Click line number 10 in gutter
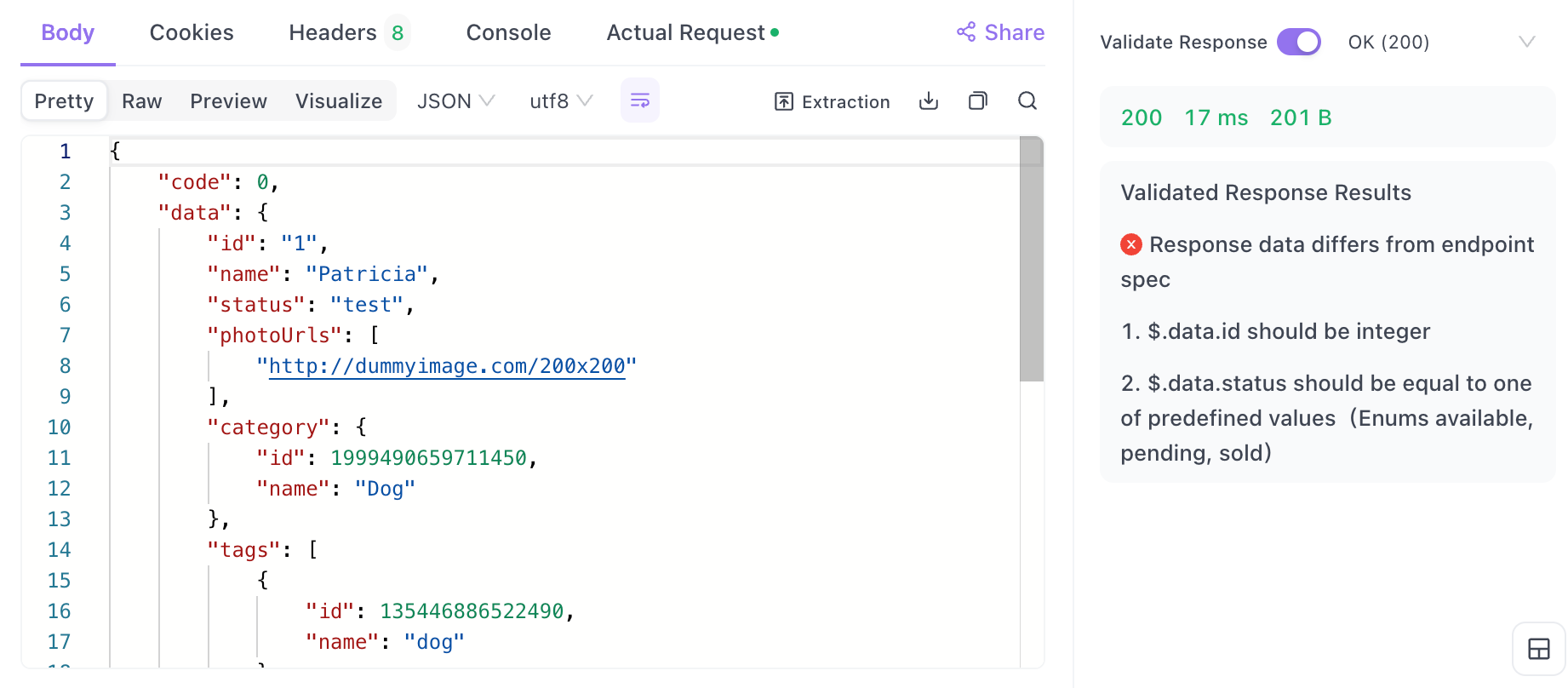 coord(60,427)
